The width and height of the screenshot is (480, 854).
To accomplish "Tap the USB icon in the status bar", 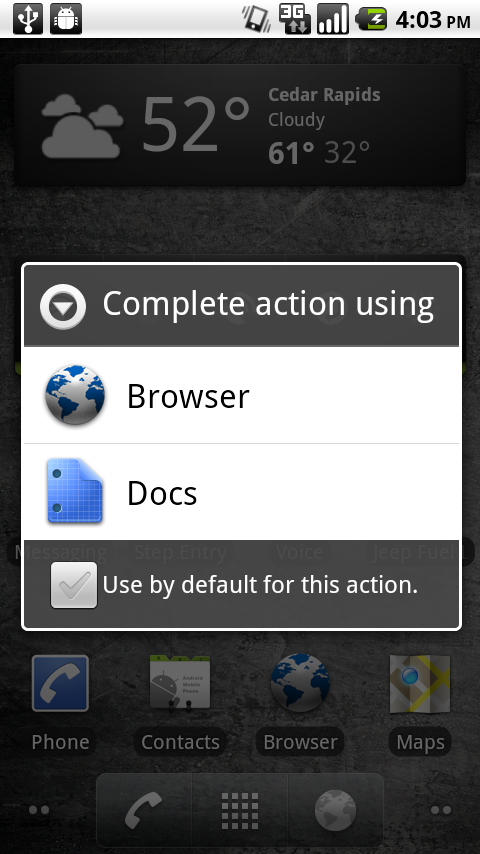I will pos(27,19).
